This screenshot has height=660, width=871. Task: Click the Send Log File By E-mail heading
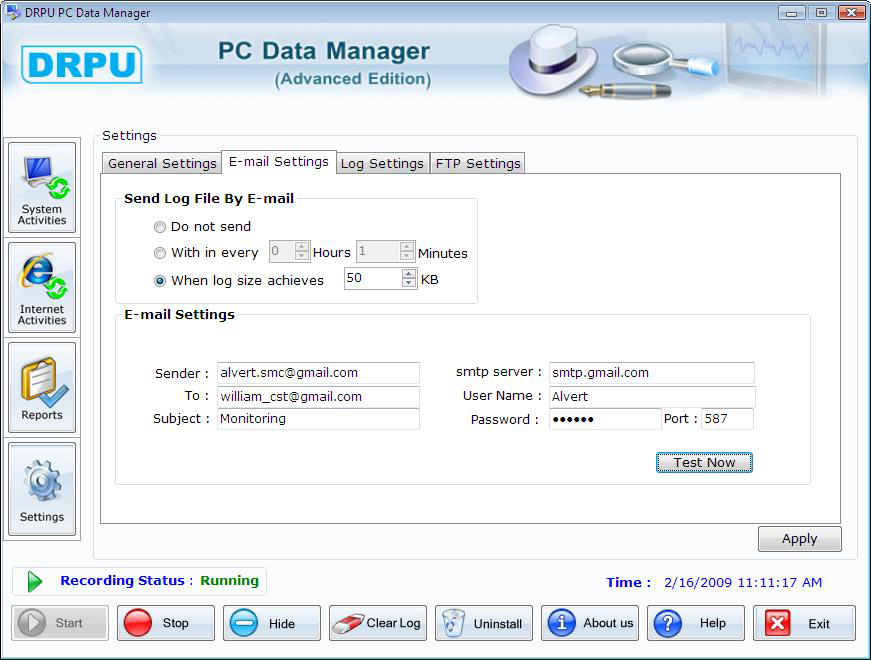pyautogui.click(x=209, y=198)
